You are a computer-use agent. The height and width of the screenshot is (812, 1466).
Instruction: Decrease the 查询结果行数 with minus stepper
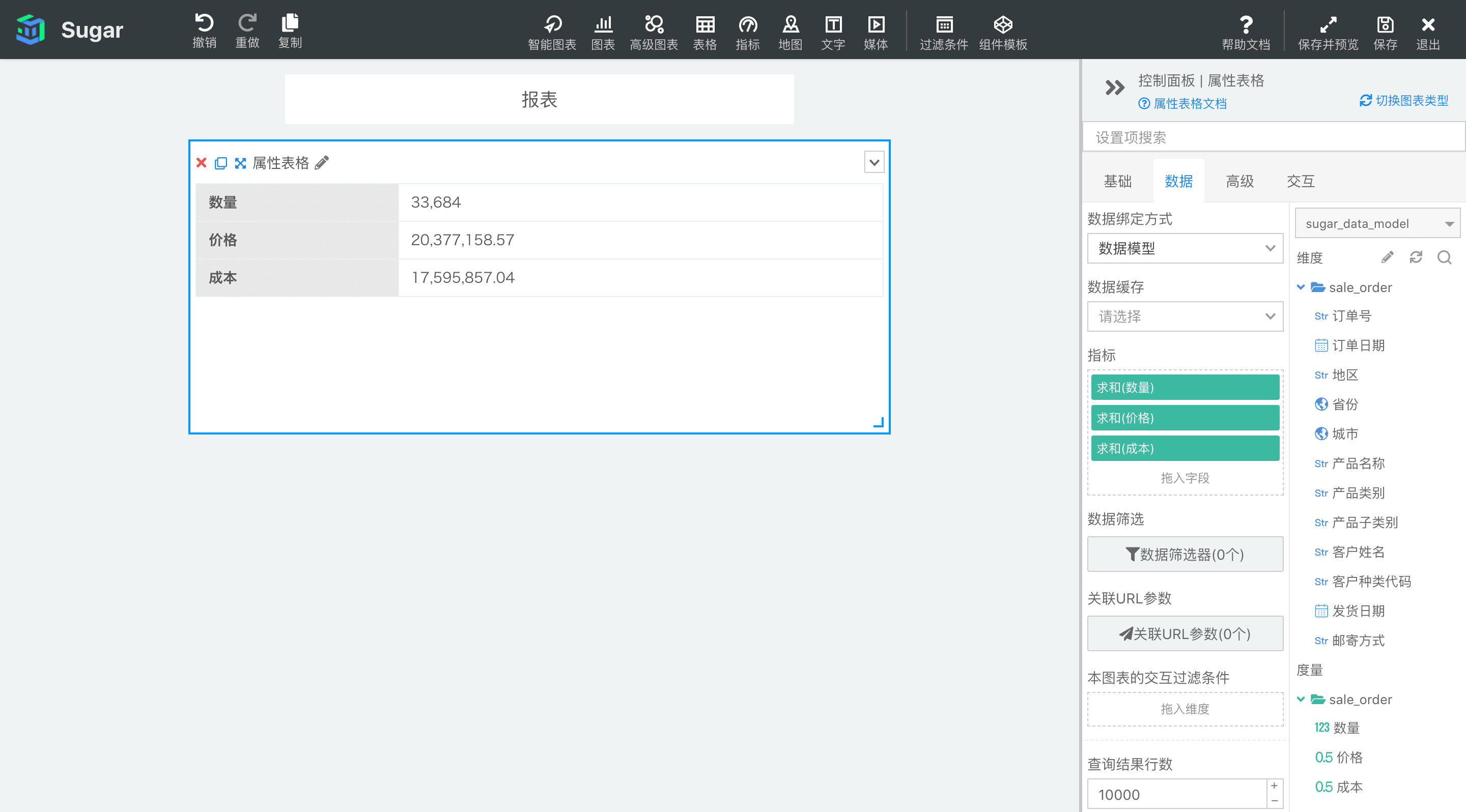click(1275, 801)
